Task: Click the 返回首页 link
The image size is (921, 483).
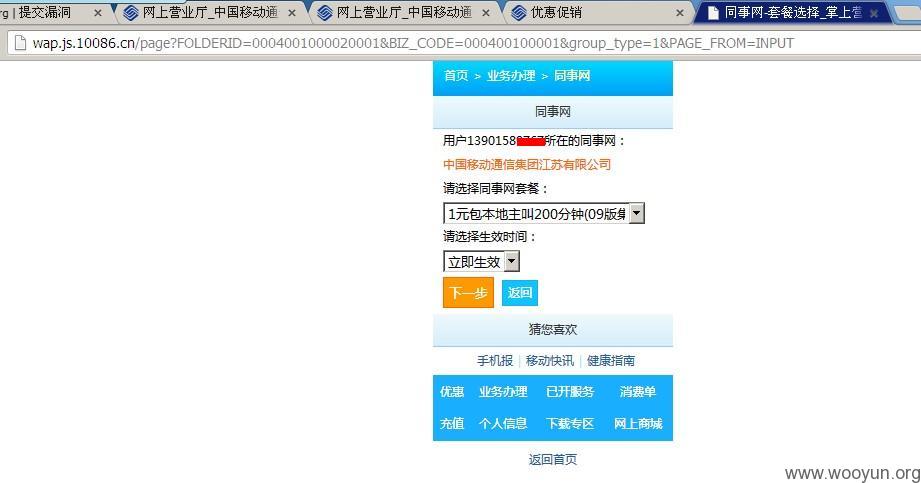Action: (x=553, y=459)
